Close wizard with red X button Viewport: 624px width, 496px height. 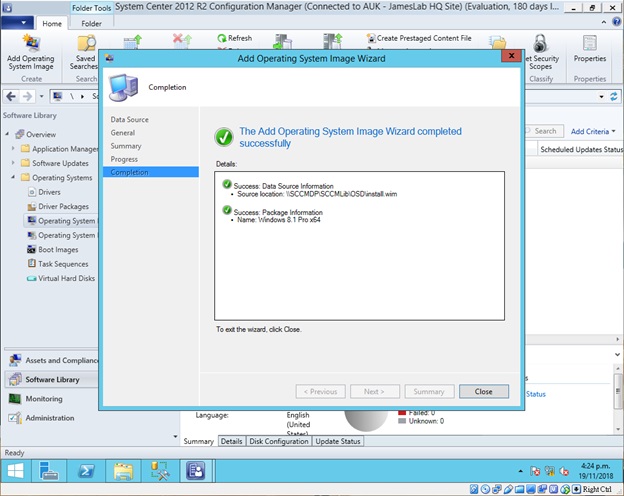pos(511,56)
